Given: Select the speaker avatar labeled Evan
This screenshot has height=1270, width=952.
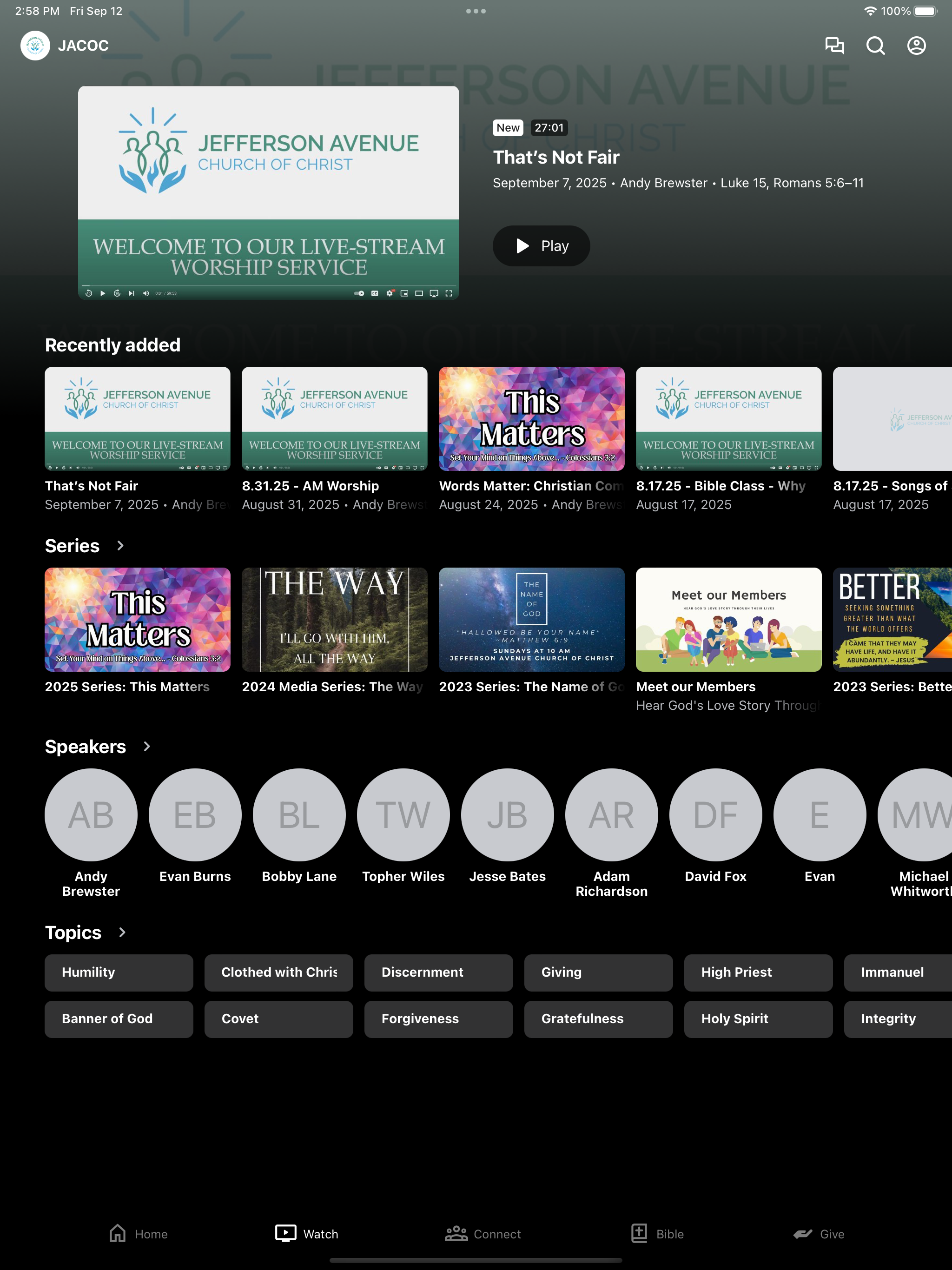Looking at the screenshot, I should tap(820, 815).
